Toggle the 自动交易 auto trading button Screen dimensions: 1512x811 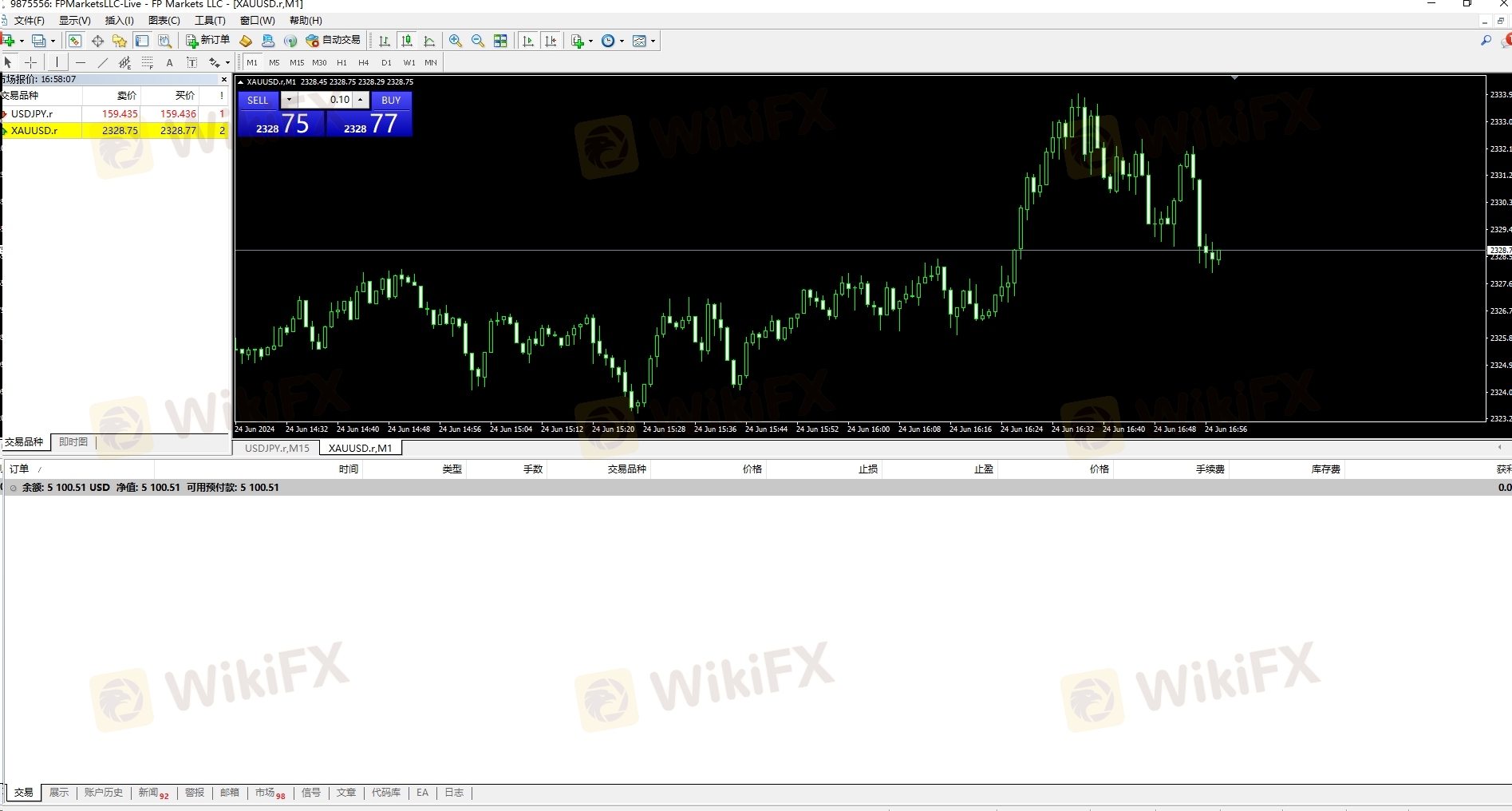click(334, 40)
